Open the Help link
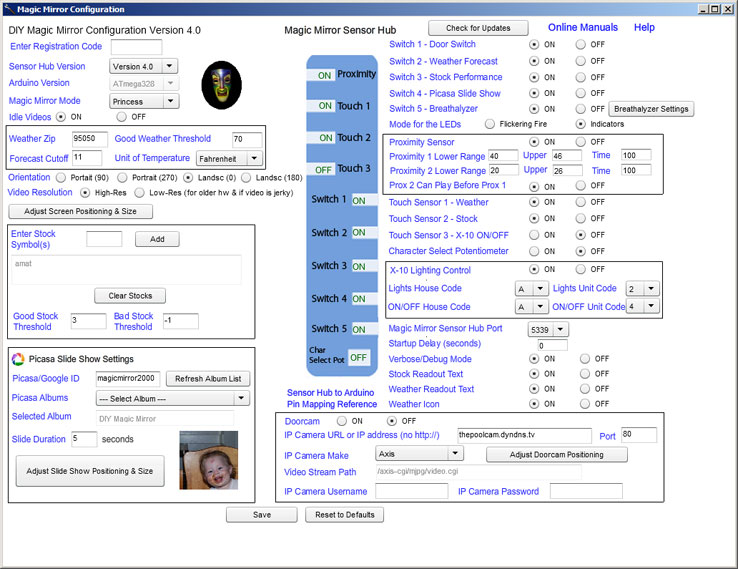Screen dimensions: 738x569 click(x=644, y=27)
